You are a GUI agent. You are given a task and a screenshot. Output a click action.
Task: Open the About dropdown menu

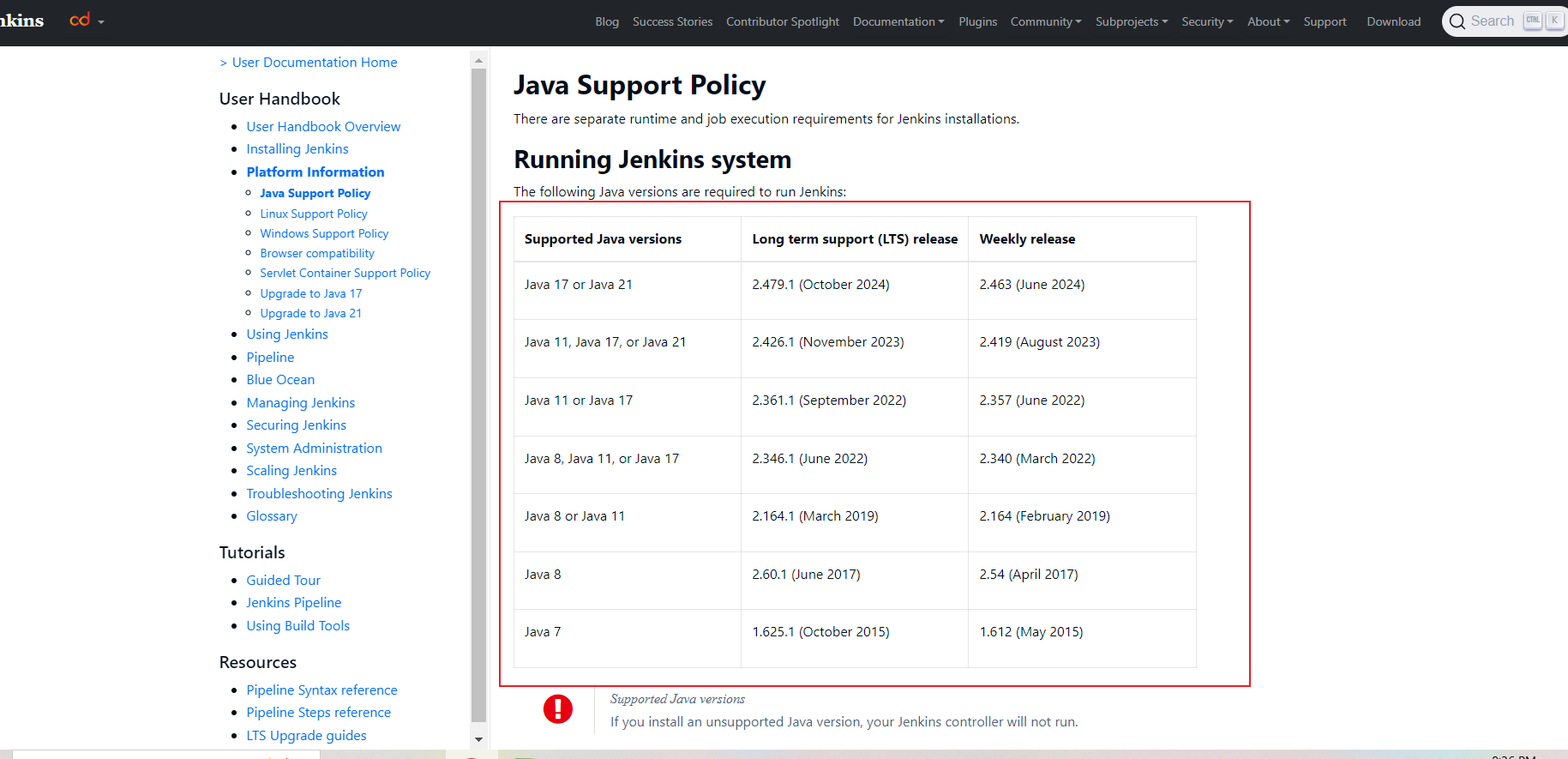(1268, 21)
